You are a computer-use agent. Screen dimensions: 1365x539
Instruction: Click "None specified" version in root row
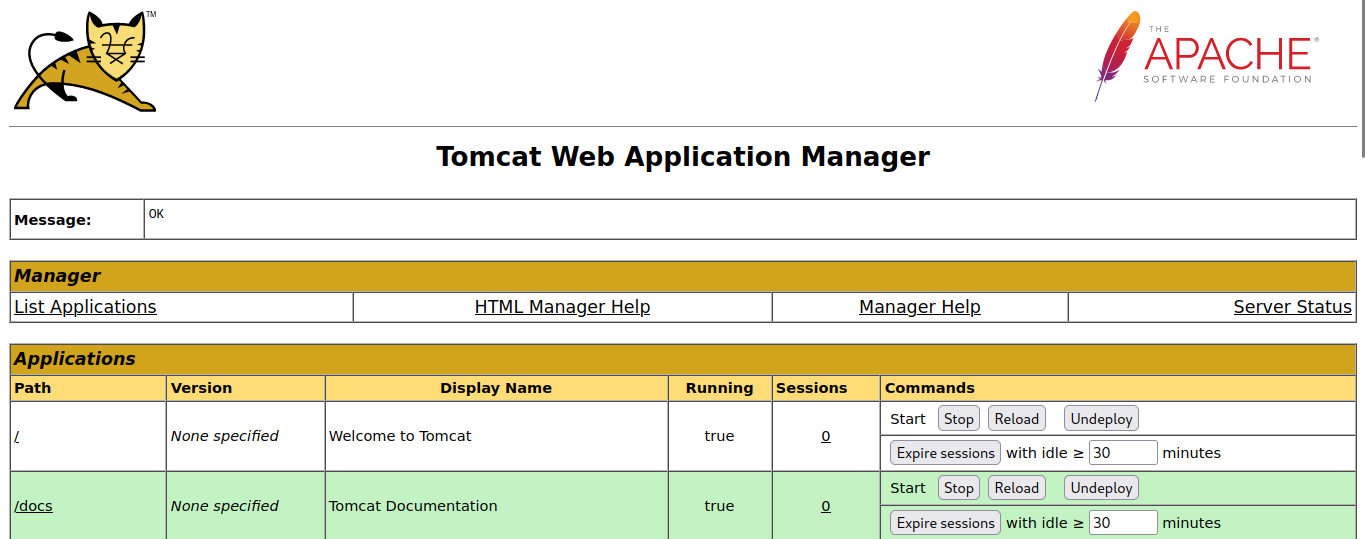(224, 436)
